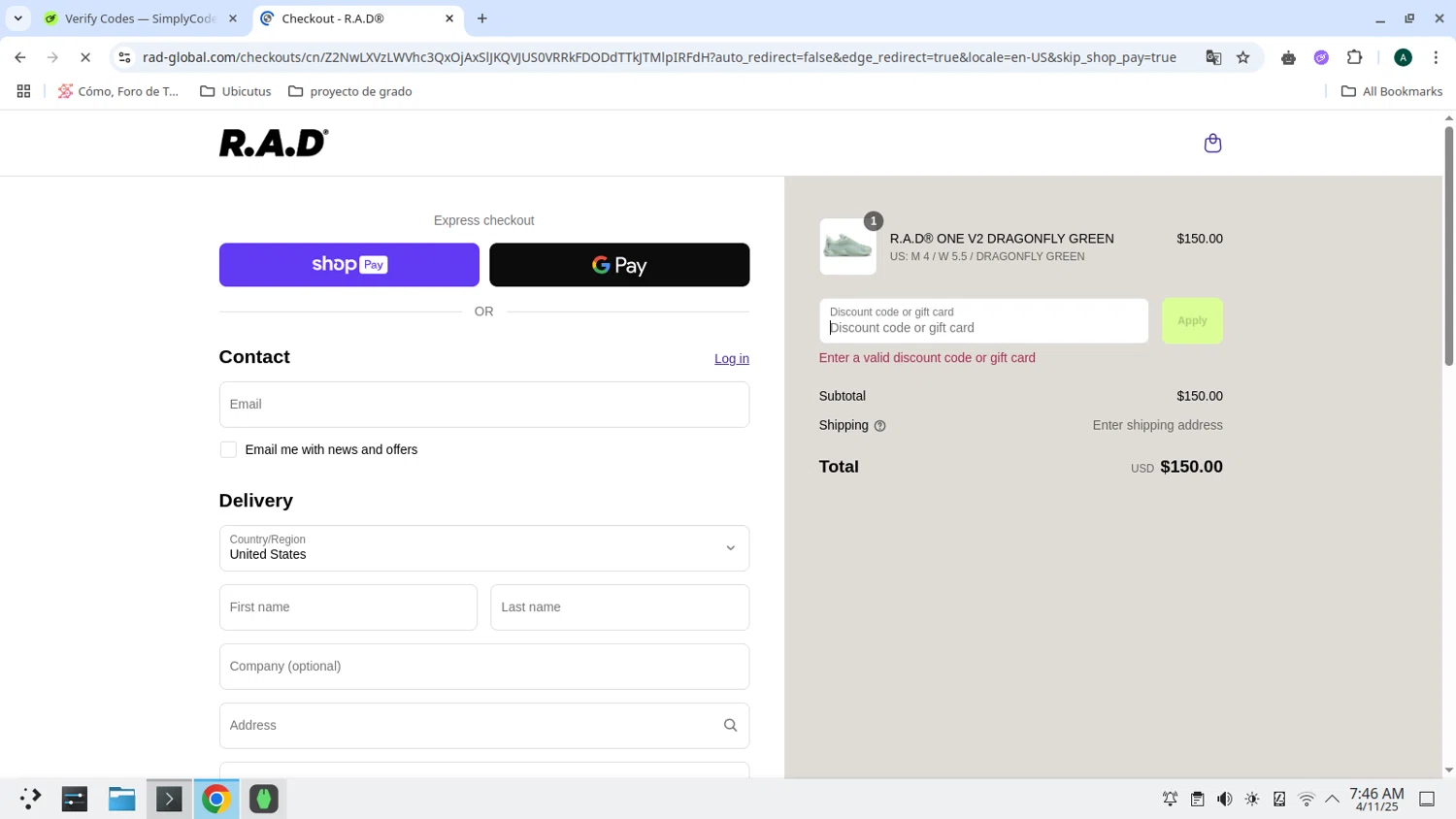
Task: Open tab search dropdown arrow
Action: click(x=17, y=18)
